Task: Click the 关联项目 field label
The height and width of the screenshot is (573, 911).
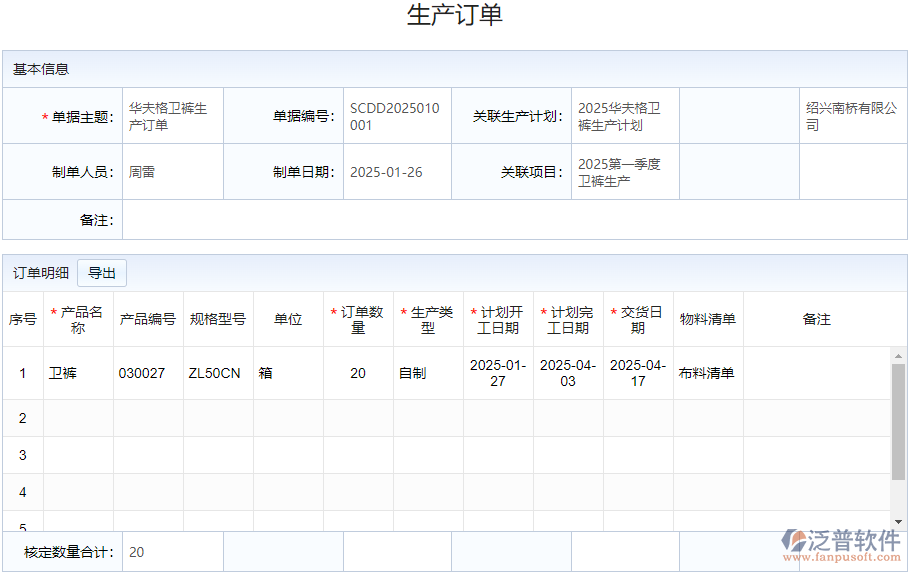Action: pos(532,172)
